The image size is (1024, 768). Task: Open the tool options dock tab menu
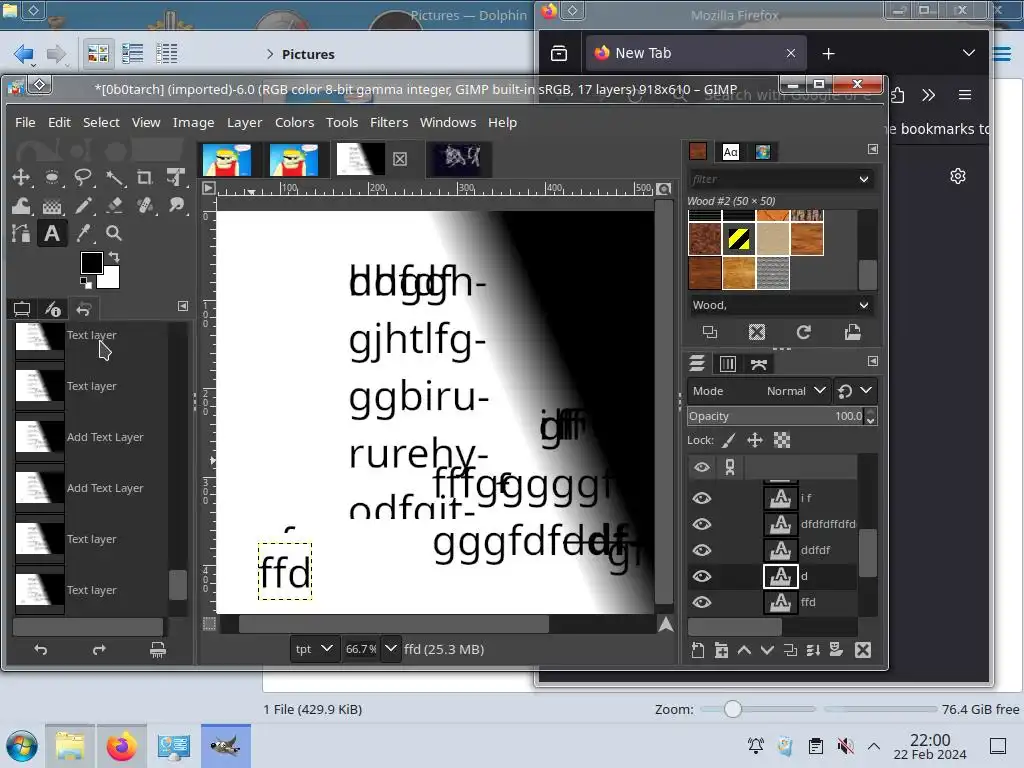point(183,306)
